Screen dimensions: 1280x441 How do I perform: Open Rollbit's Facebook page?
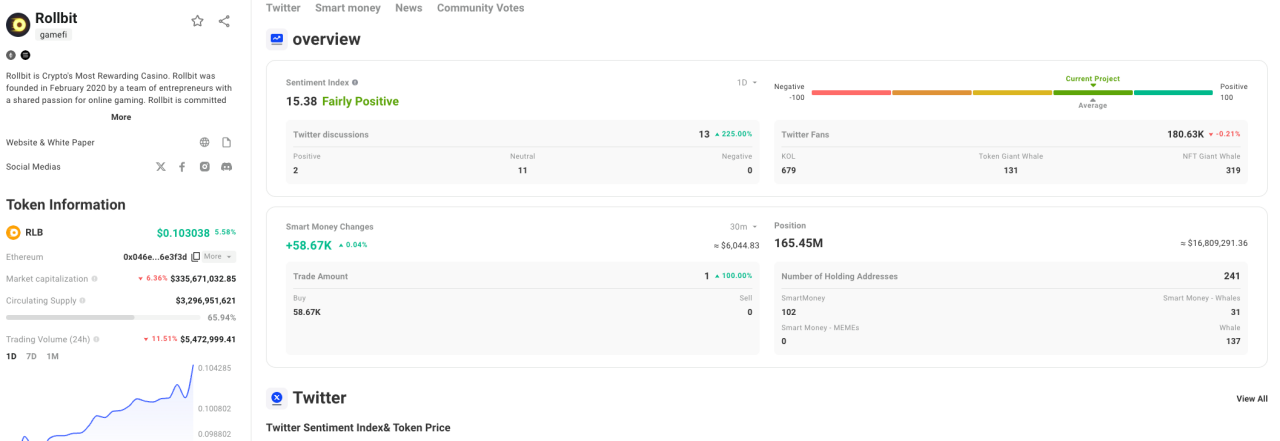pos(182,167)
